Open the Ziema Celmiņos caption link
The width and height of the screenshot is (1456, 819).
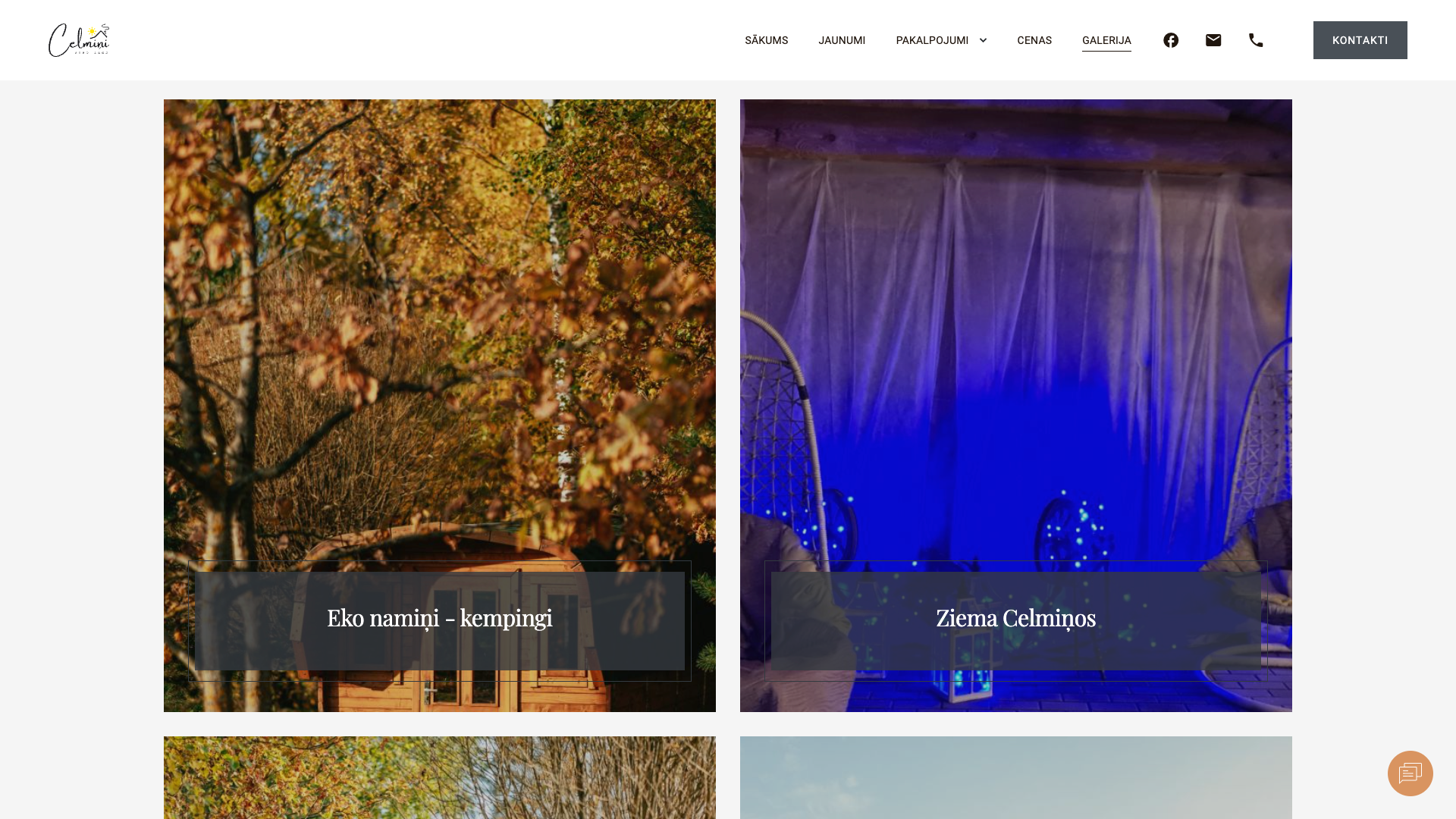tap(1016, 618)
